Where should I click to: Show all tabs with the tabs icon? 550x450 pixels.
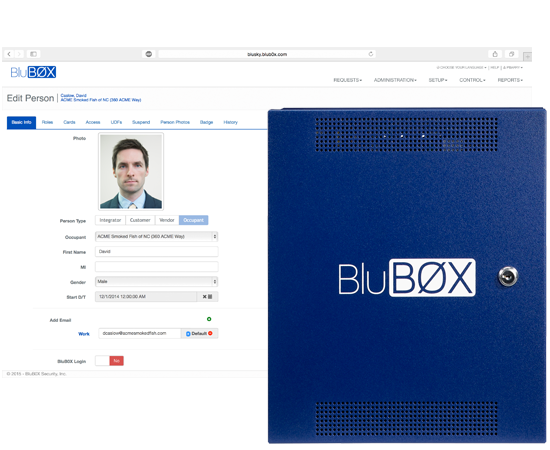pos(511,54)
